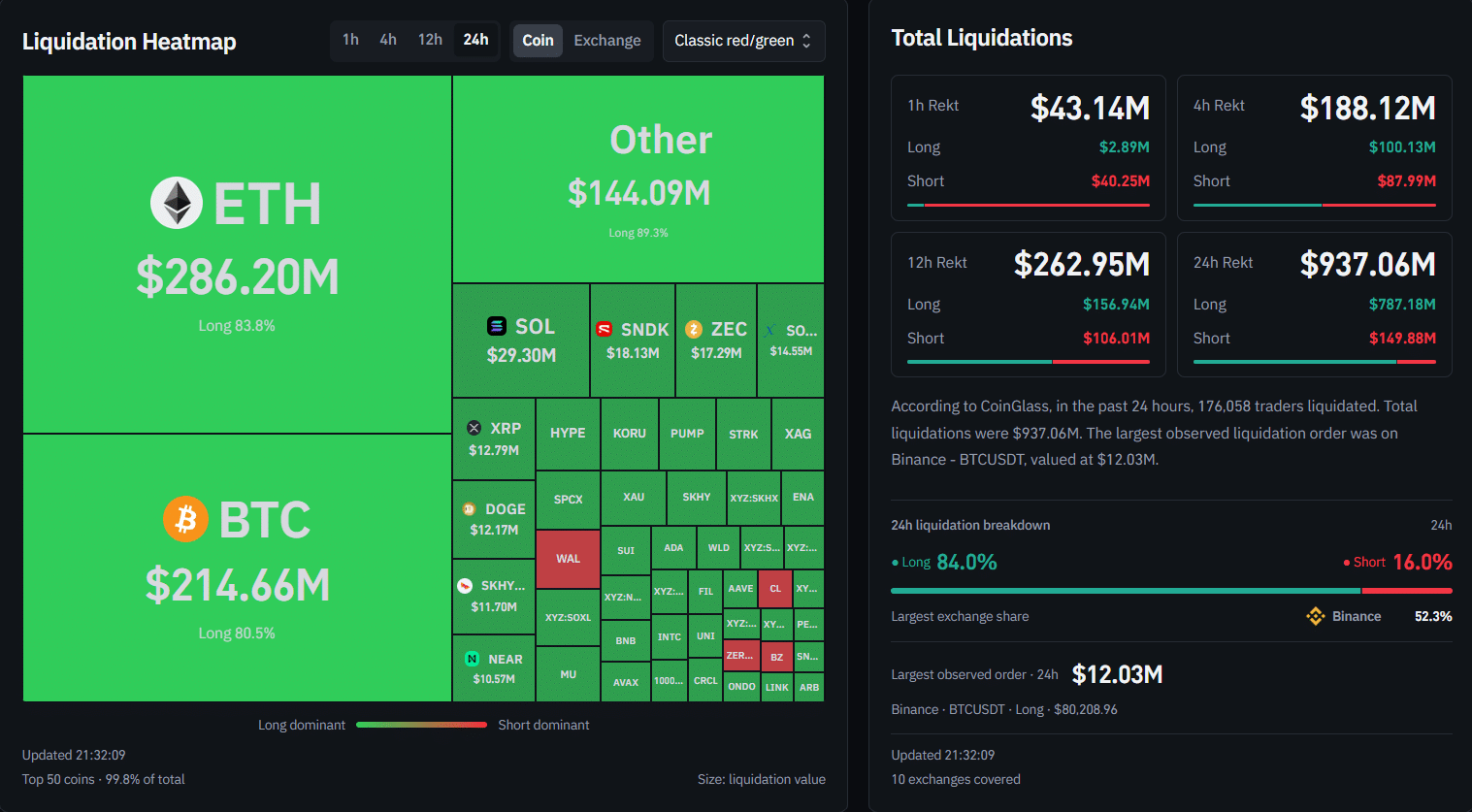Select the red ZER... tile
This screenshot has width=1472, height=812.
pyautogui.click(x=741, y=656)
